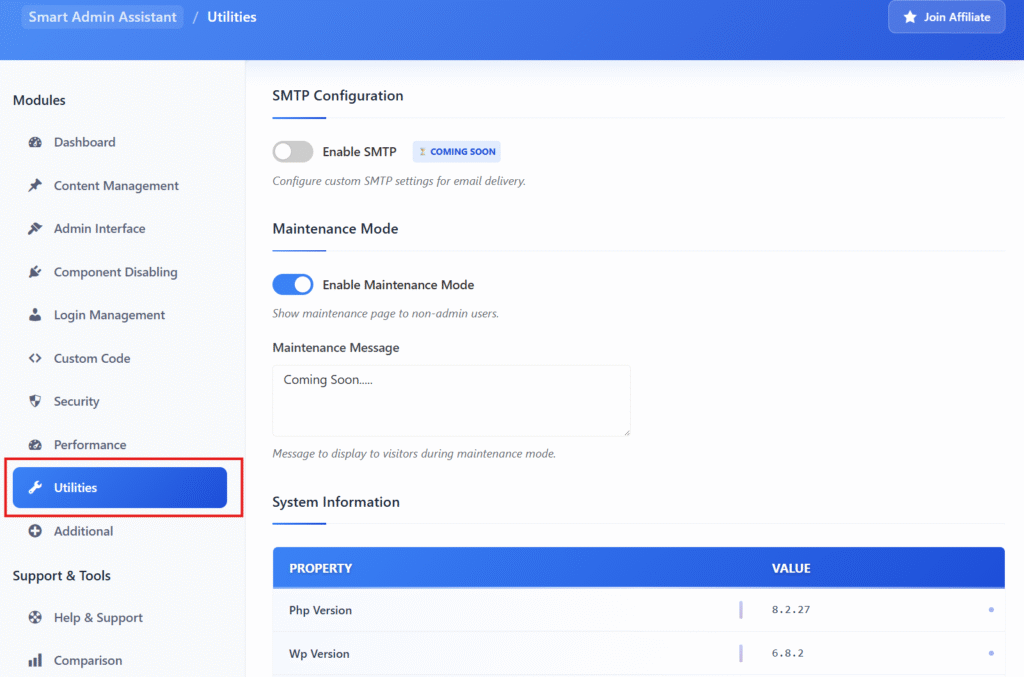Click the Maintenance Mode heading
Screen dimensions: 1024x677
tap(335, 228)
